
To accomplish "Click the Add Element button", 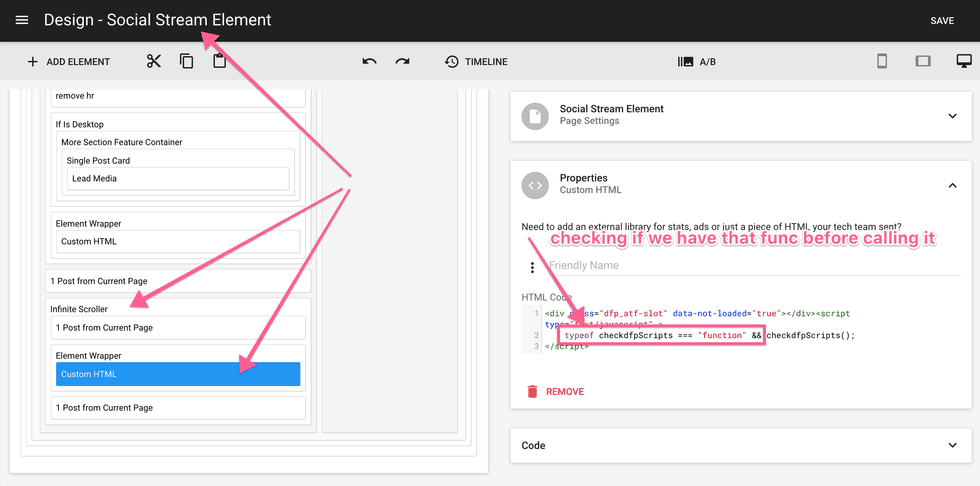I will pyautogui.click(x=68, y=61).
